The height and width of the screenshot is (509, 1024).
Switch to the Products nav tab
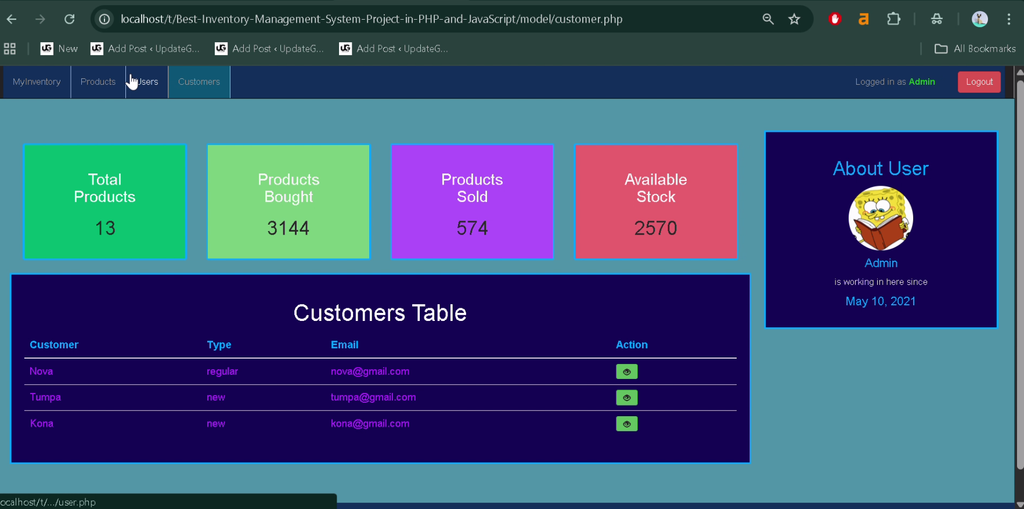pyautogui.click(x=98, y=82)
